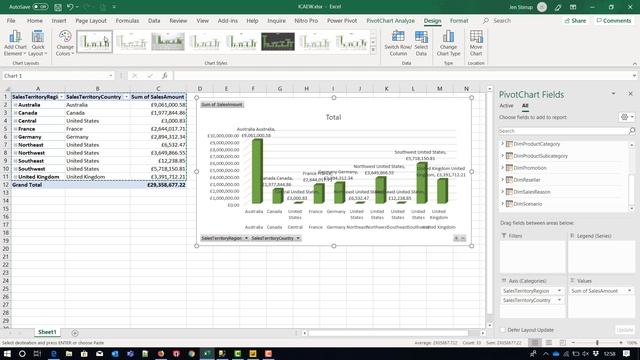The image size is (640, 360).
Task: Select the chart title Total
Action: click(333, 117)
